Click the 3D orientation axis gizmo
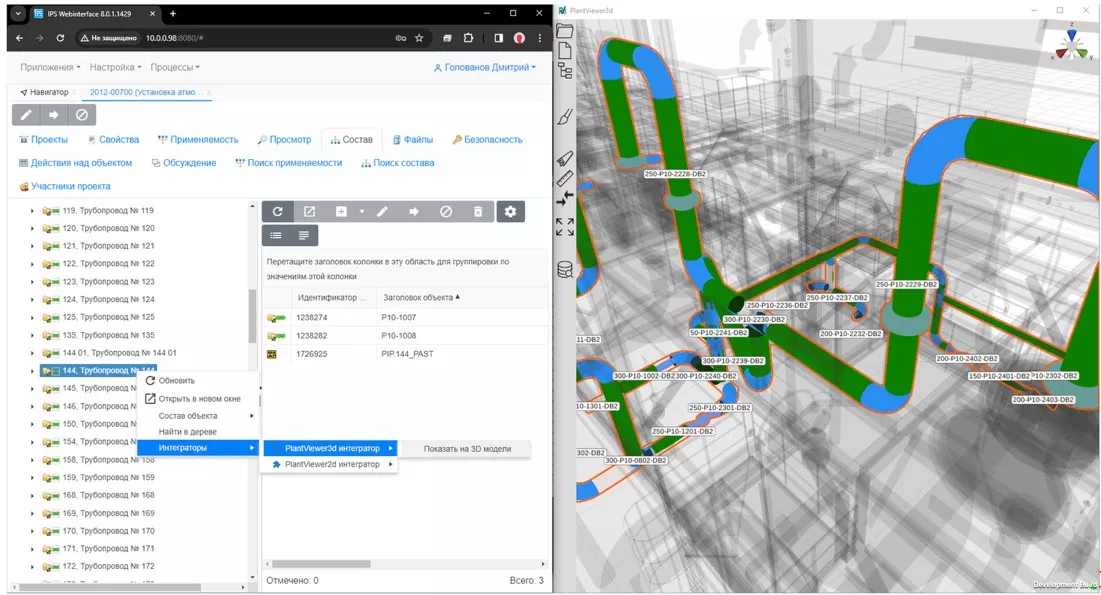Viewport: 1101px width, 595px height. 1071,44
